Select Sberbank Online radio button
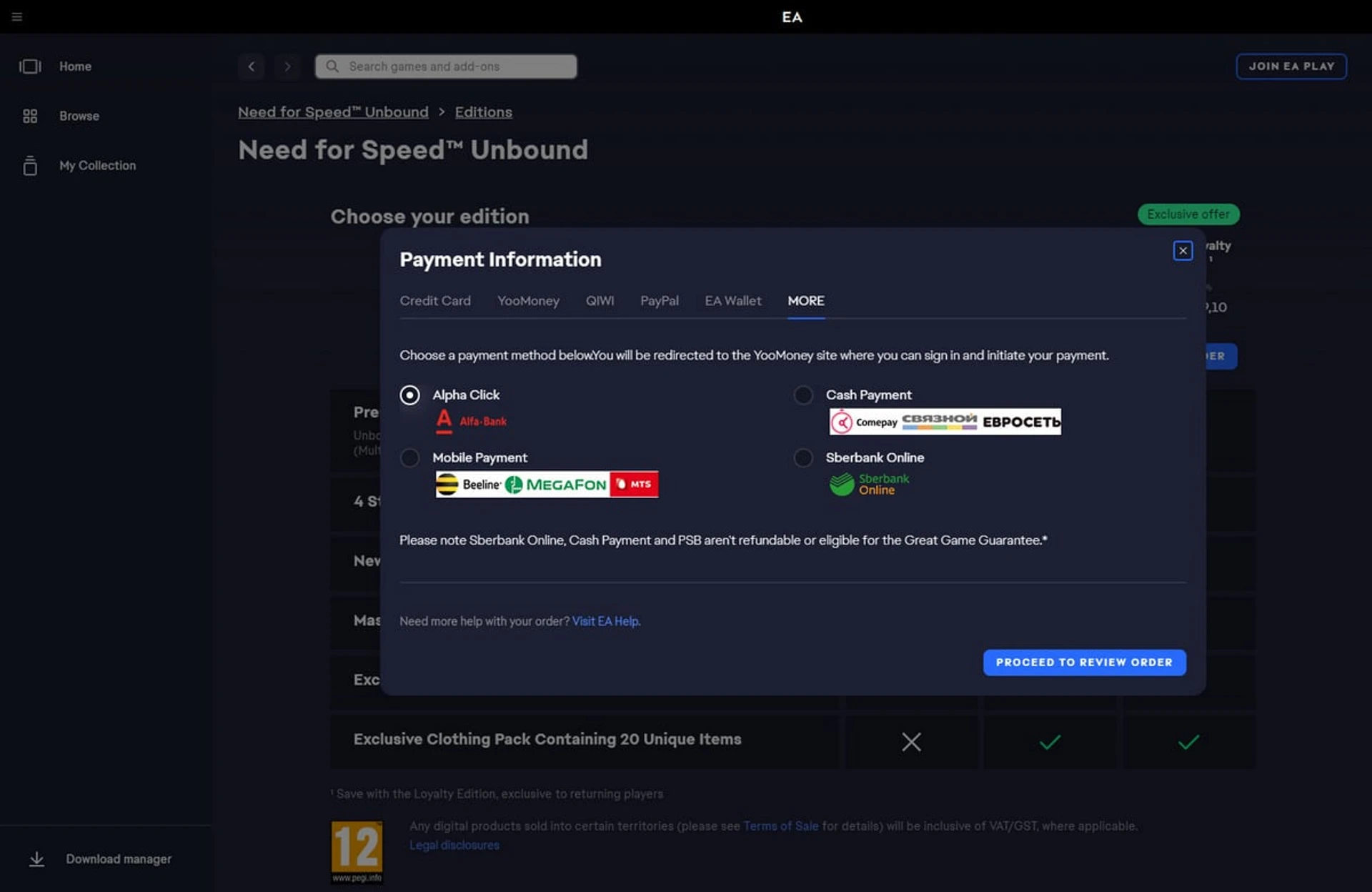1372x892 pixels. point(803,458)
